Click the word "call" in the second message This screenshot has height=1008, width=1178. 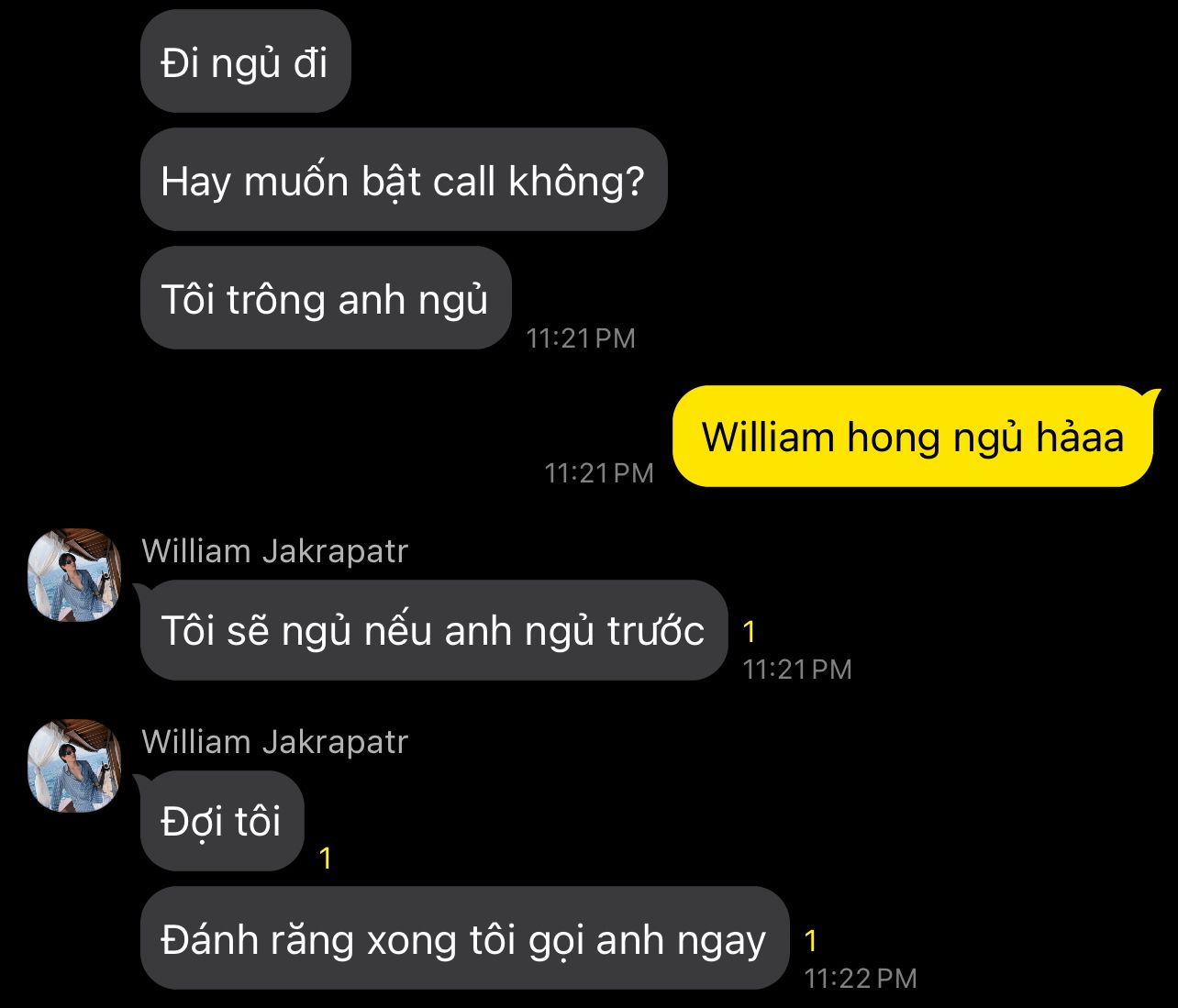point(464,181)
